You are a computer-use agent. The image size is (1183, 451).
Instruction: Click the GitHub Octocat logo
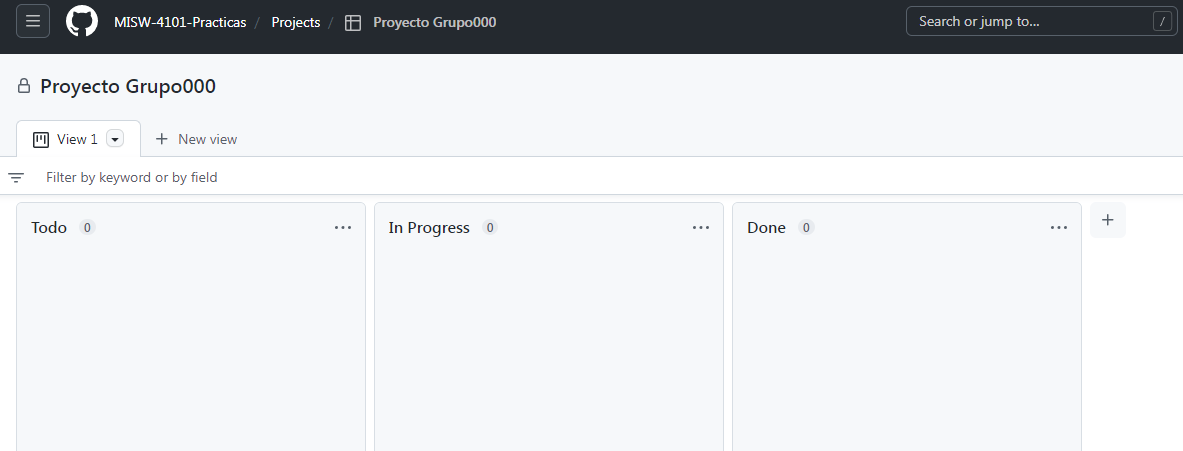(82, 21)
